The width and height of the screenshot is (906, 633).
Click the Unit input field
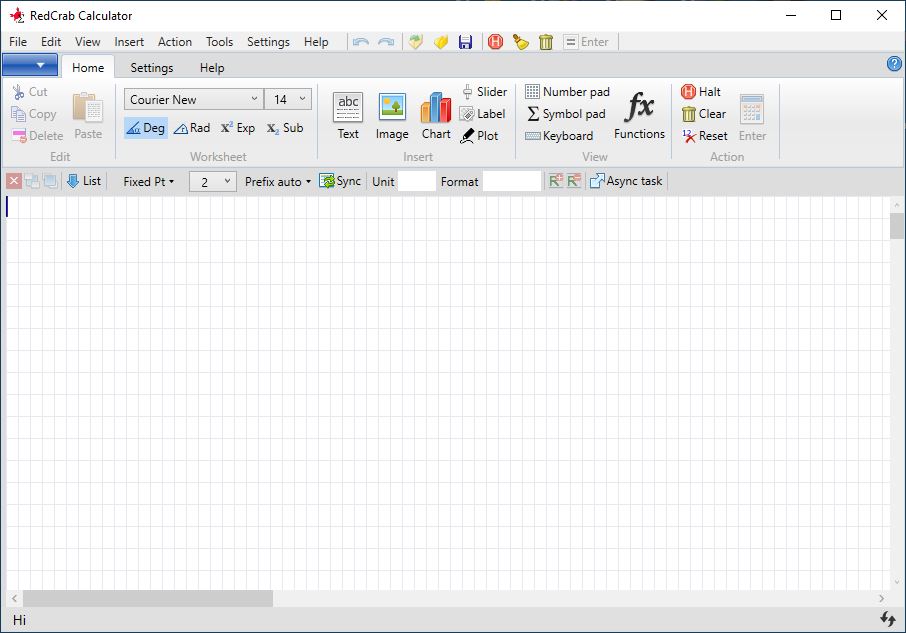[x=417, y=181]
